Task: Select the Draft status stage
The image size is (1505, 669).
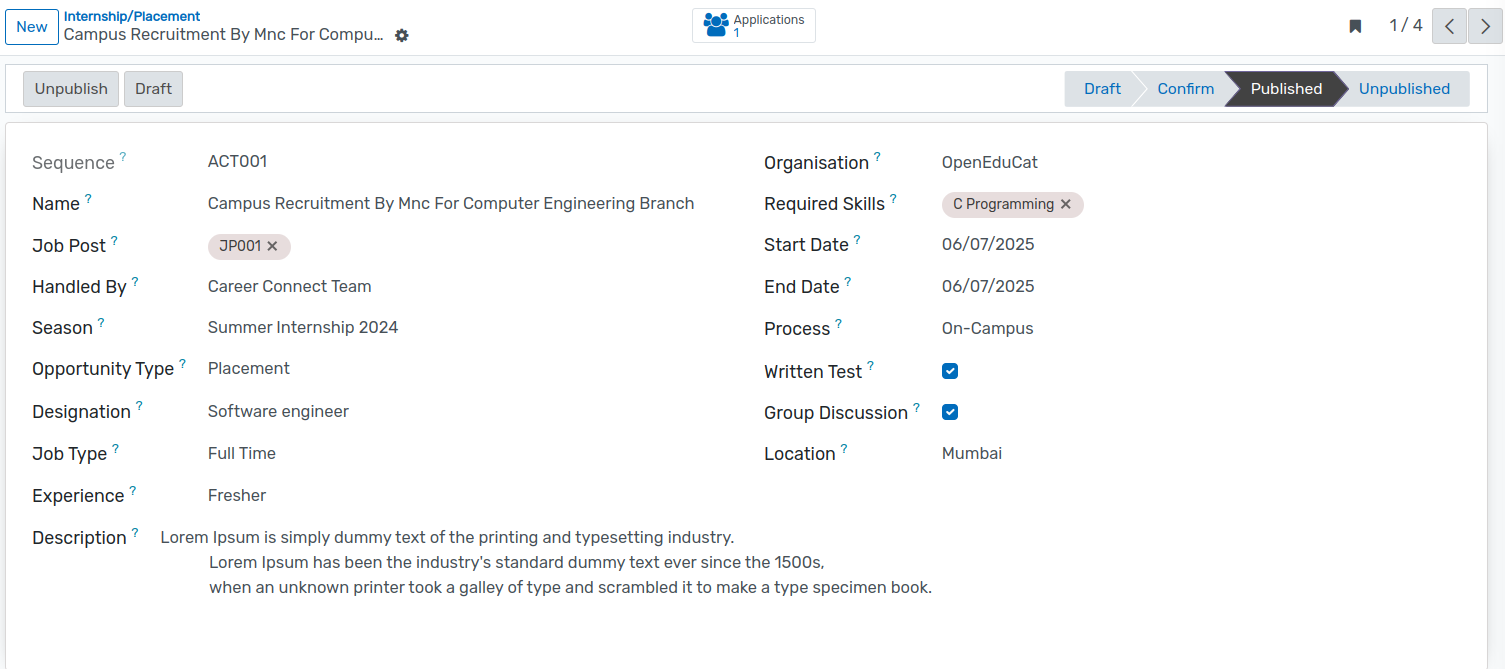Action: click(1102, 89)
